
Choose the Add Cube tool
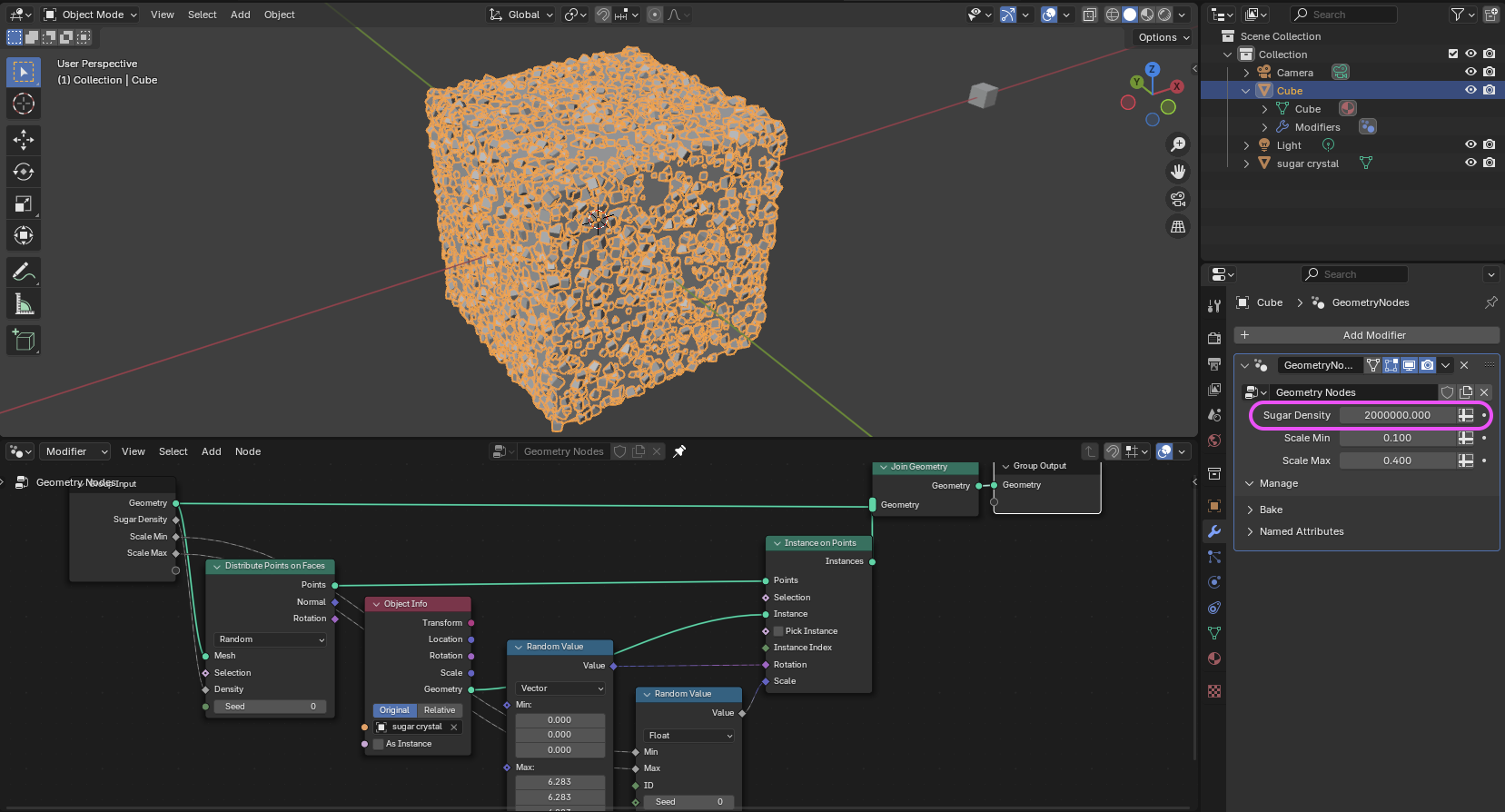24,341
